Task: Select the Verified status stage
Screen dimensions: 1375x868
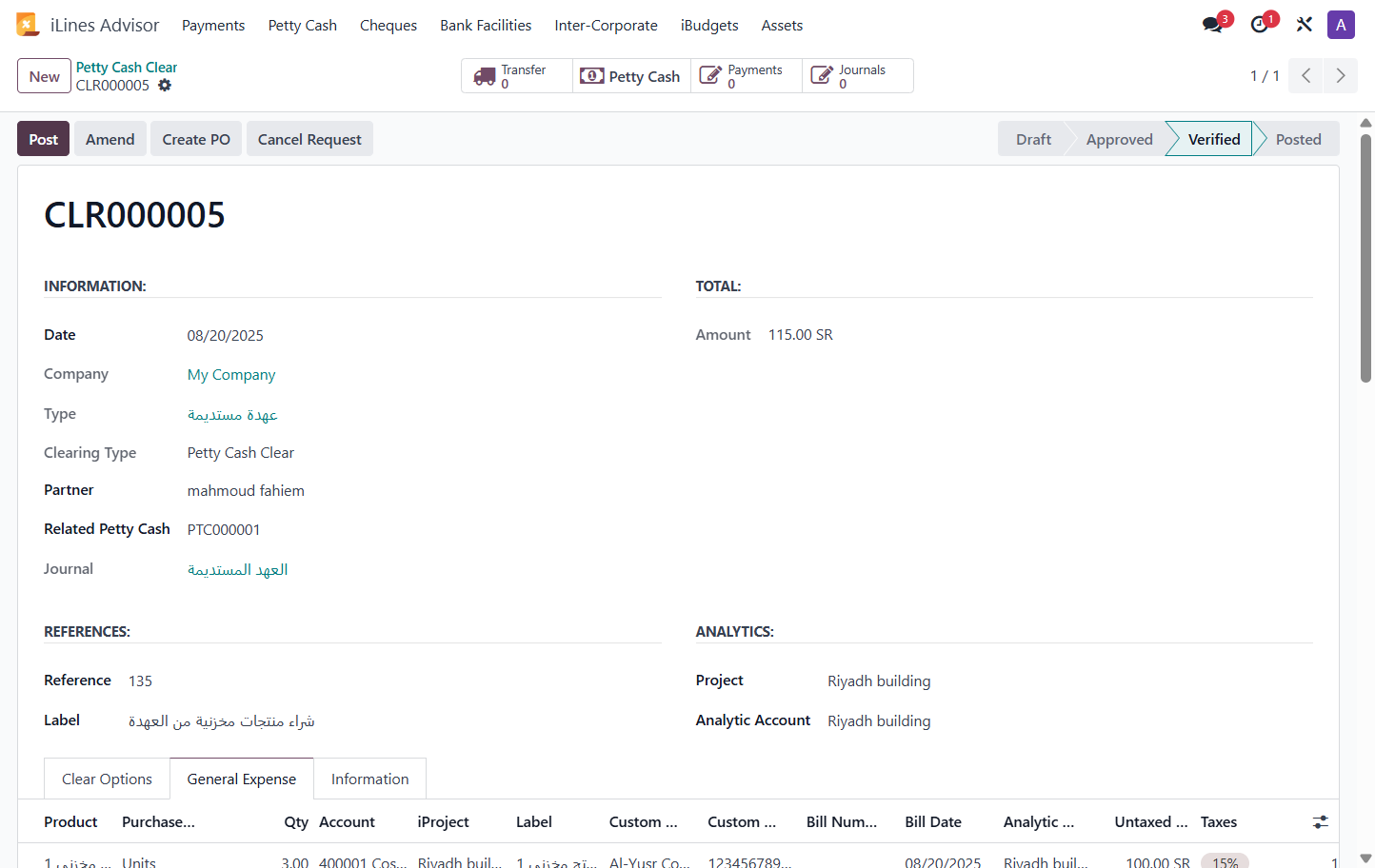Action: (x=1214, y=139)
